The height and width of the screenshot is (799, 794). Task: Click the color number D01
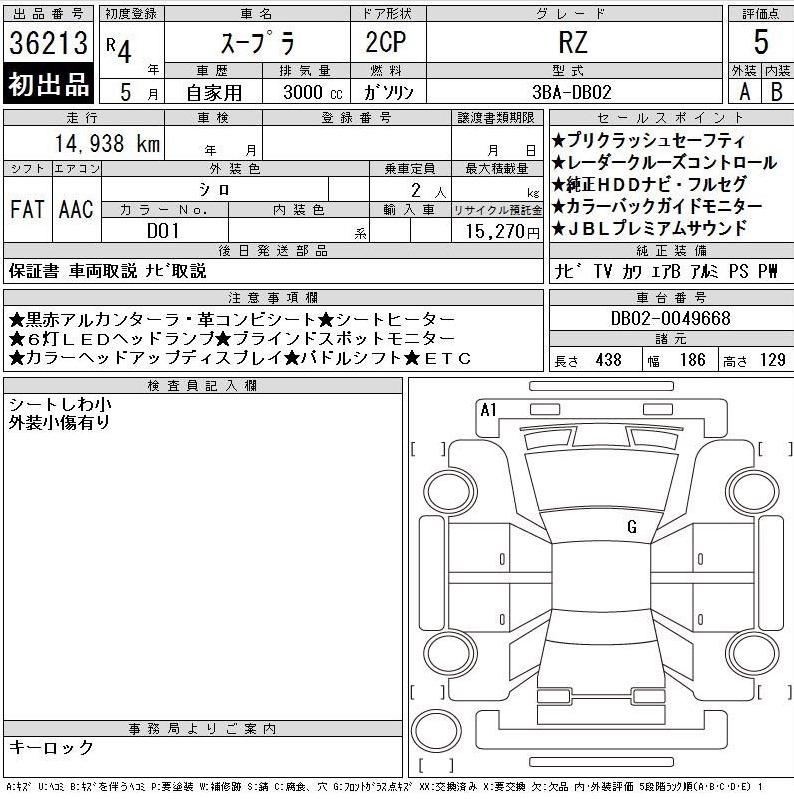(x=163, y=231)
